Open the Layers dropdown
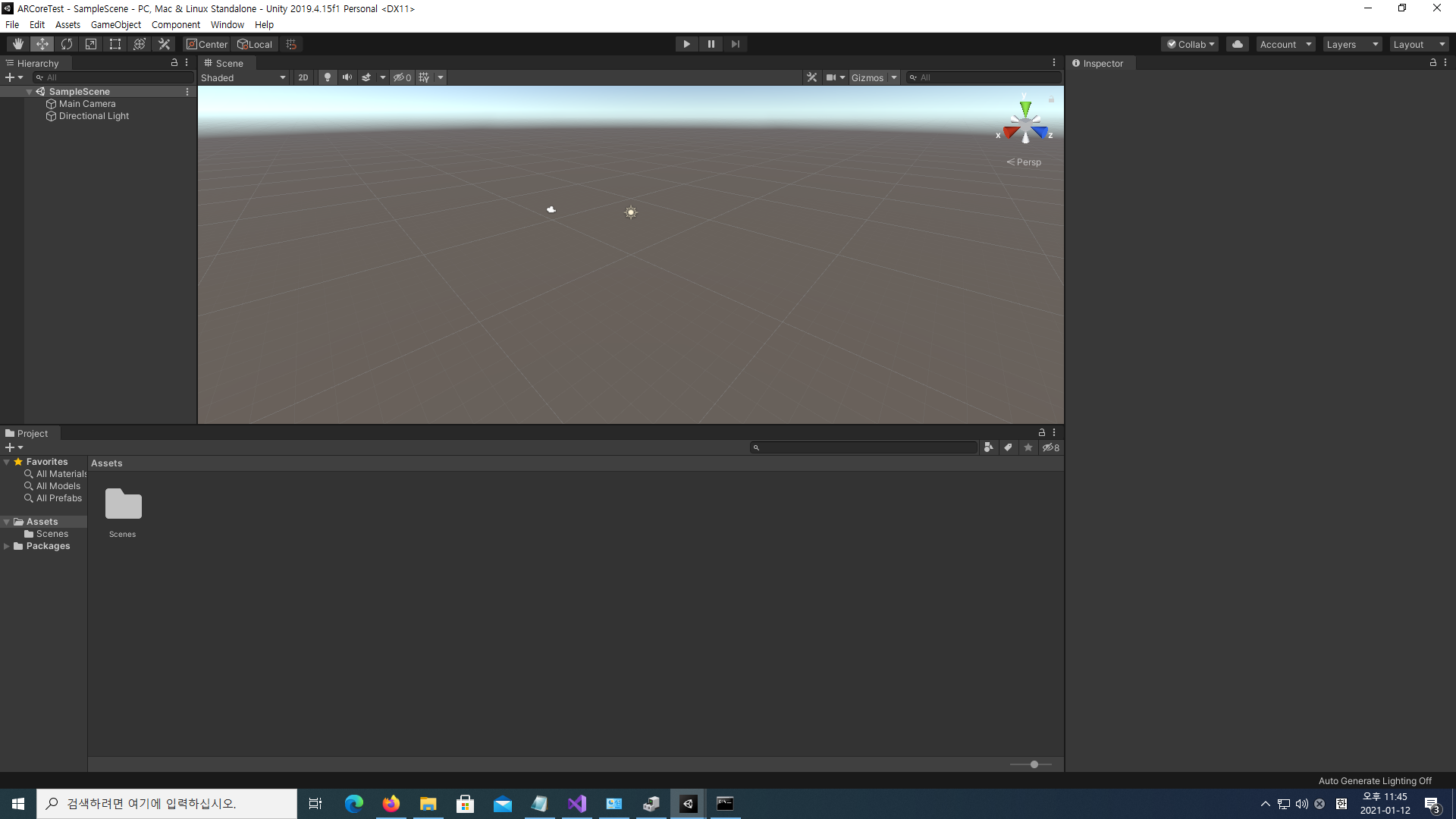This screenshot has width=1456, height=819. [1352, 44]
